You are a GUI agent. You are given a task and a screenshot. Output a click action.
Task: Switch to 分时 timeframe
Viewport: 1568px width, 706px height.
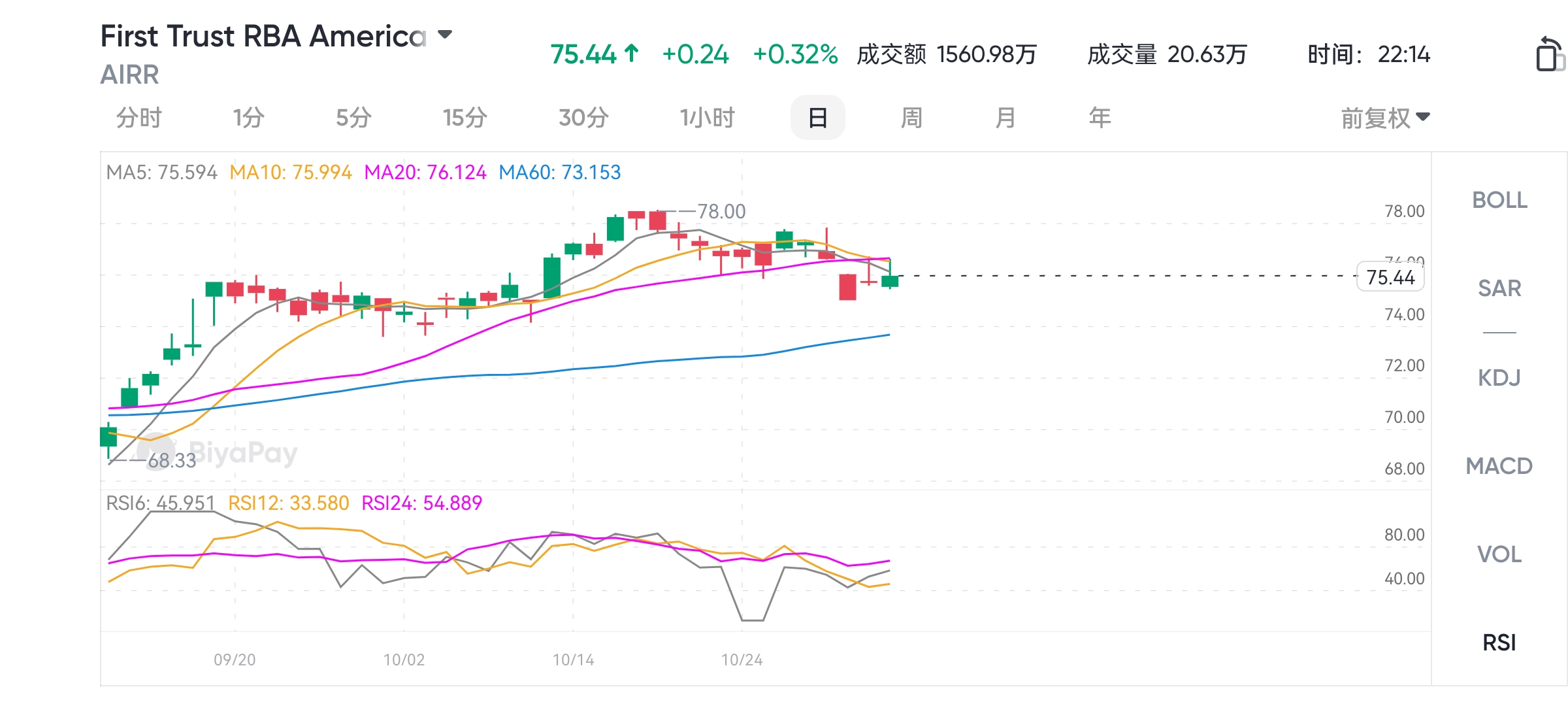[139, 118]
